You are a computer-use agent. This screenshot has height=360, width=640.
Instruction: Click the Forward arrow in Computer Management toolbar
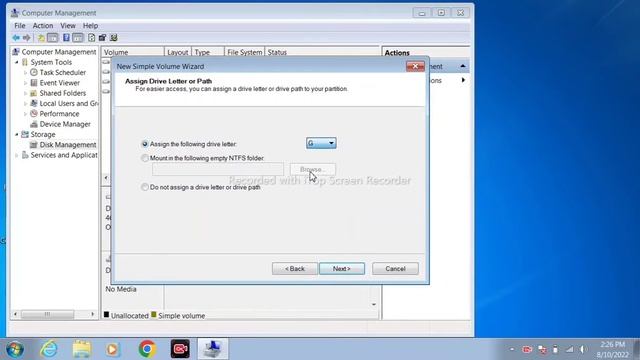coord(27,38)
